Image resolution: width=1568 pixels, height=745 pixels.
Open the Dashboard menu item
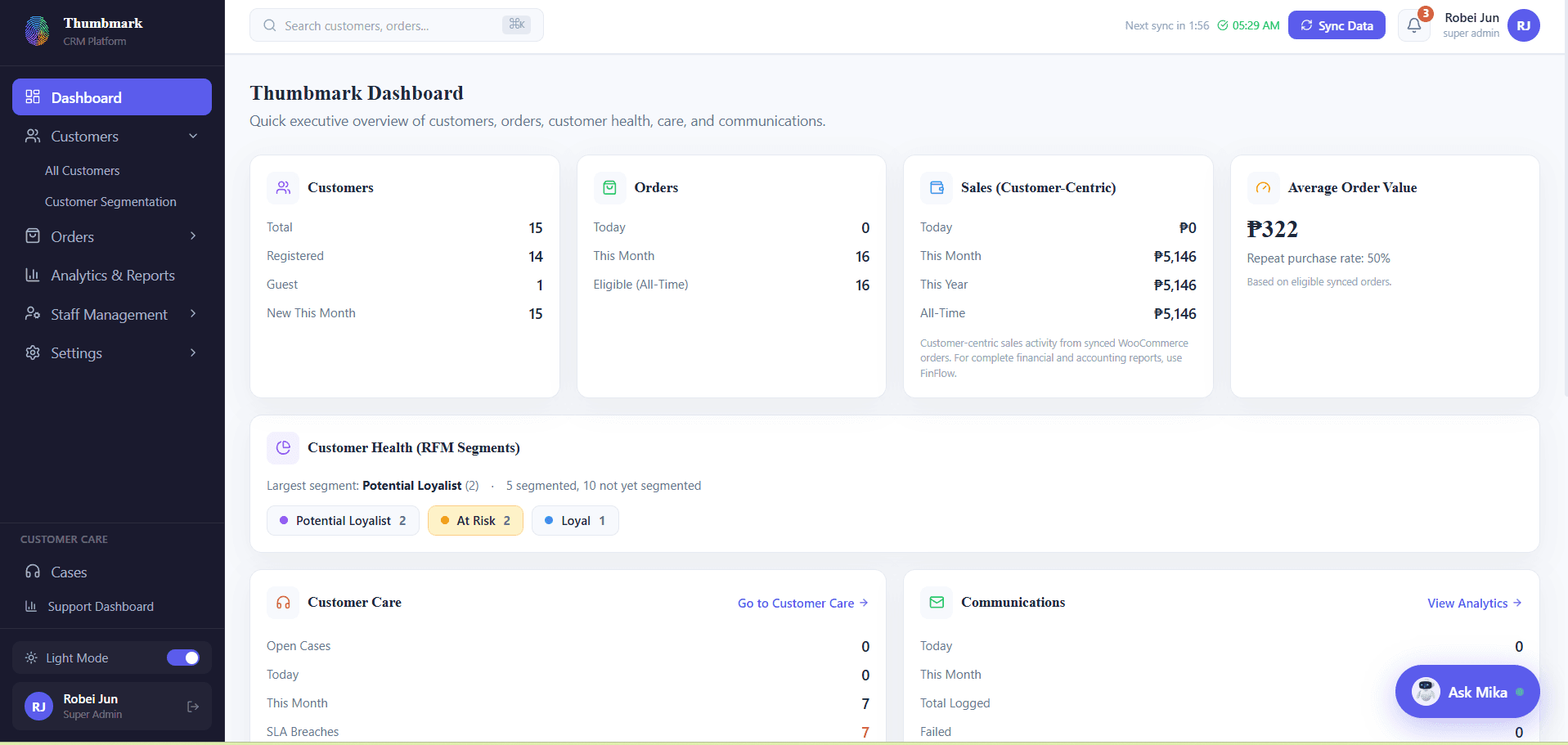[112, 97]
